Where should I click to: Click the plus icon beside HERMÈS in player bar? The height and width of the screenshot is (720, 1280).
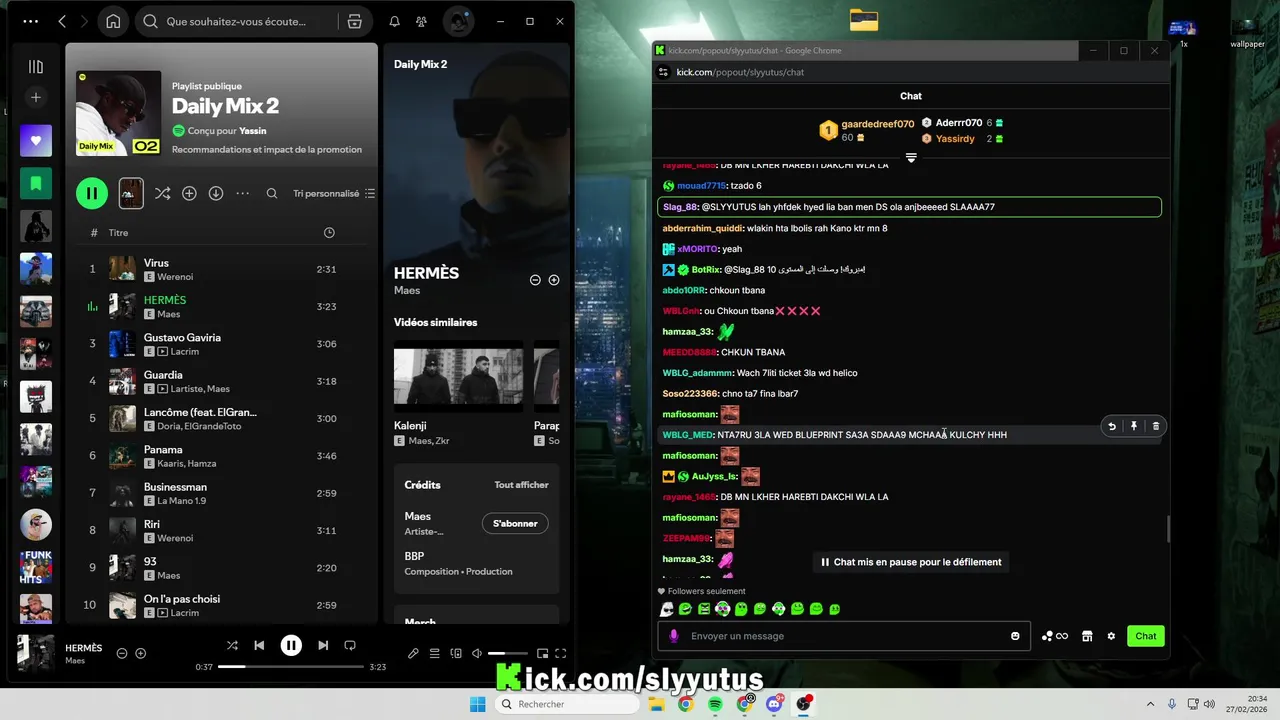click(x=141, y=653)
